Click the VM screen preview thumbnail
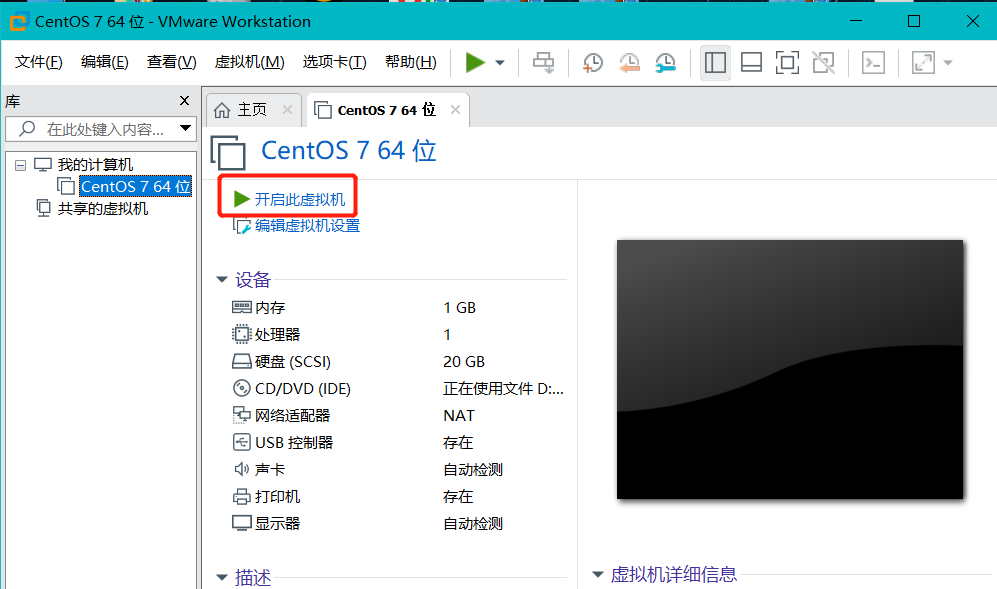 click(x=790, y=370)
